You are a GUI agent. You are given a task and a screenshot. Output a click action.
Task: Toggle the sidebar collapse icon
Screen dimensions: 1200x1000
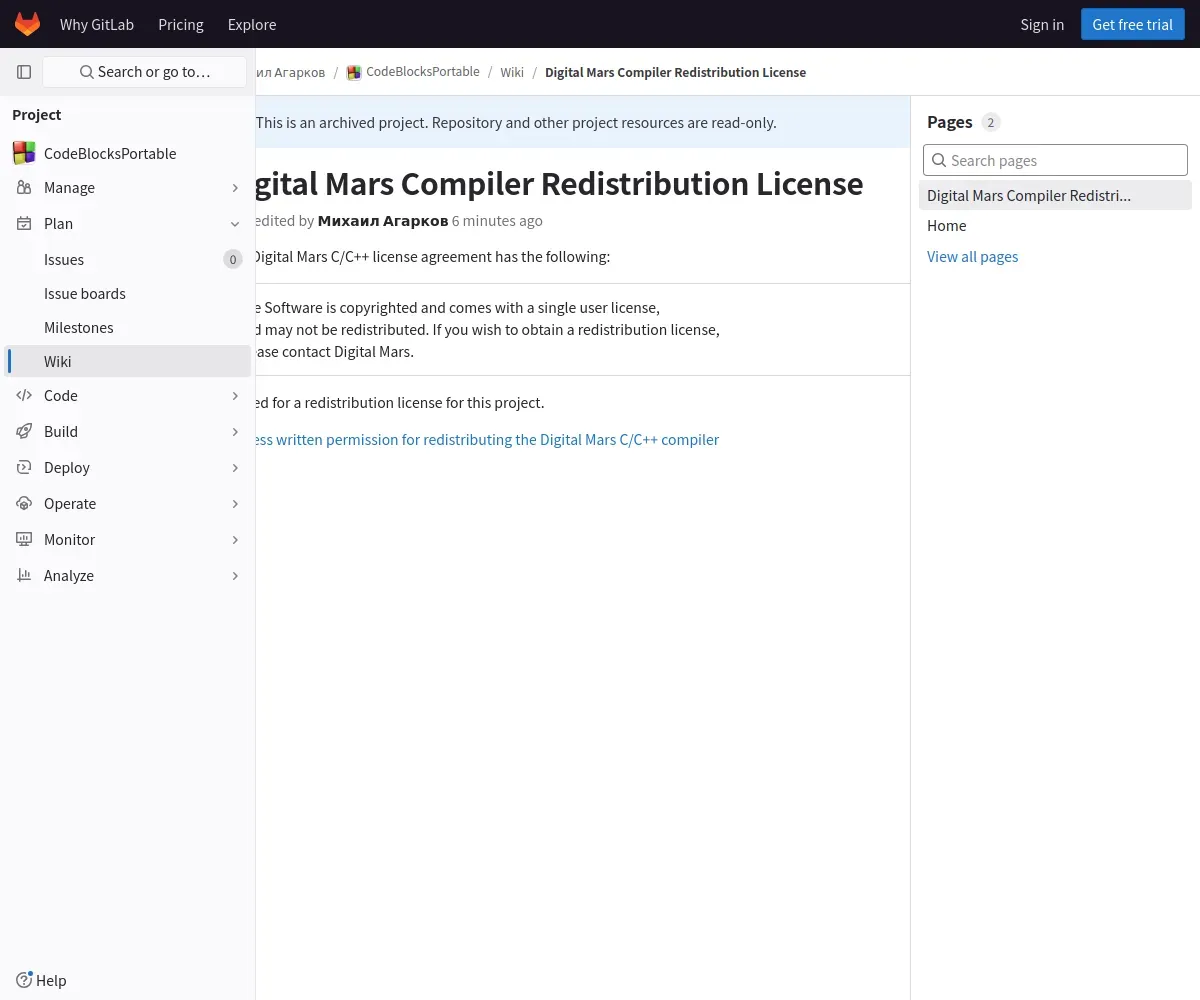tap(24, 72)
